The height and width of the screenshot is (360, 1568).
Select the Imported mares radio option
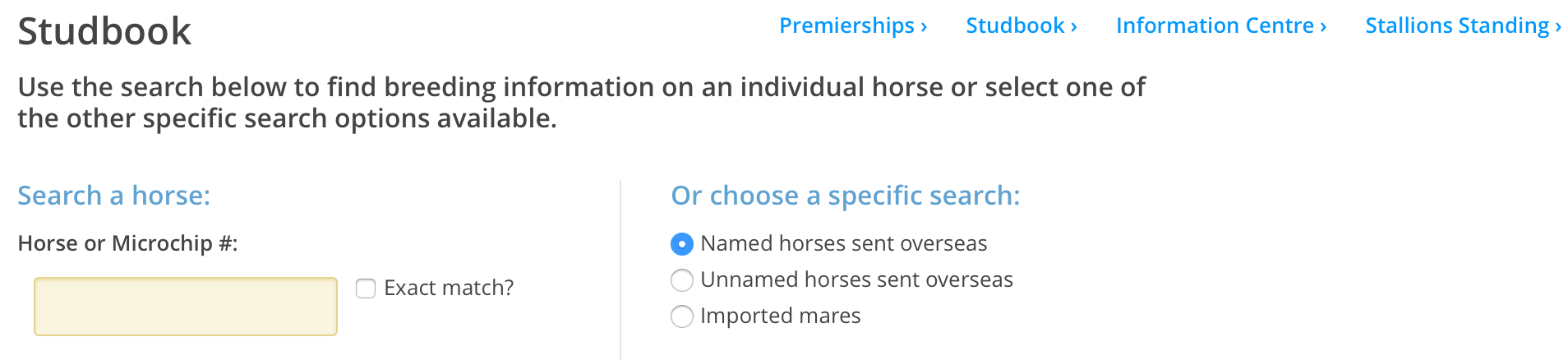[682, 316]
